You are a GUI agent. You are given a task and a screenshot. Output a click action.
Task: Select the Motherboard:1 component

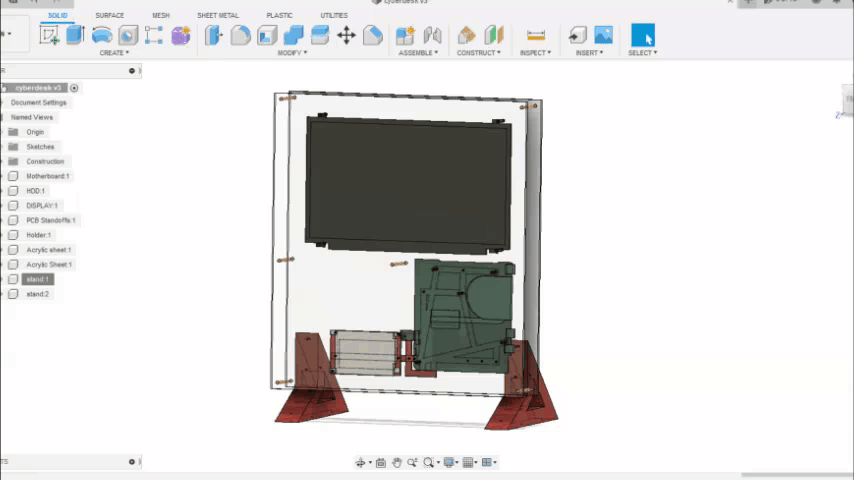point(47,176)
